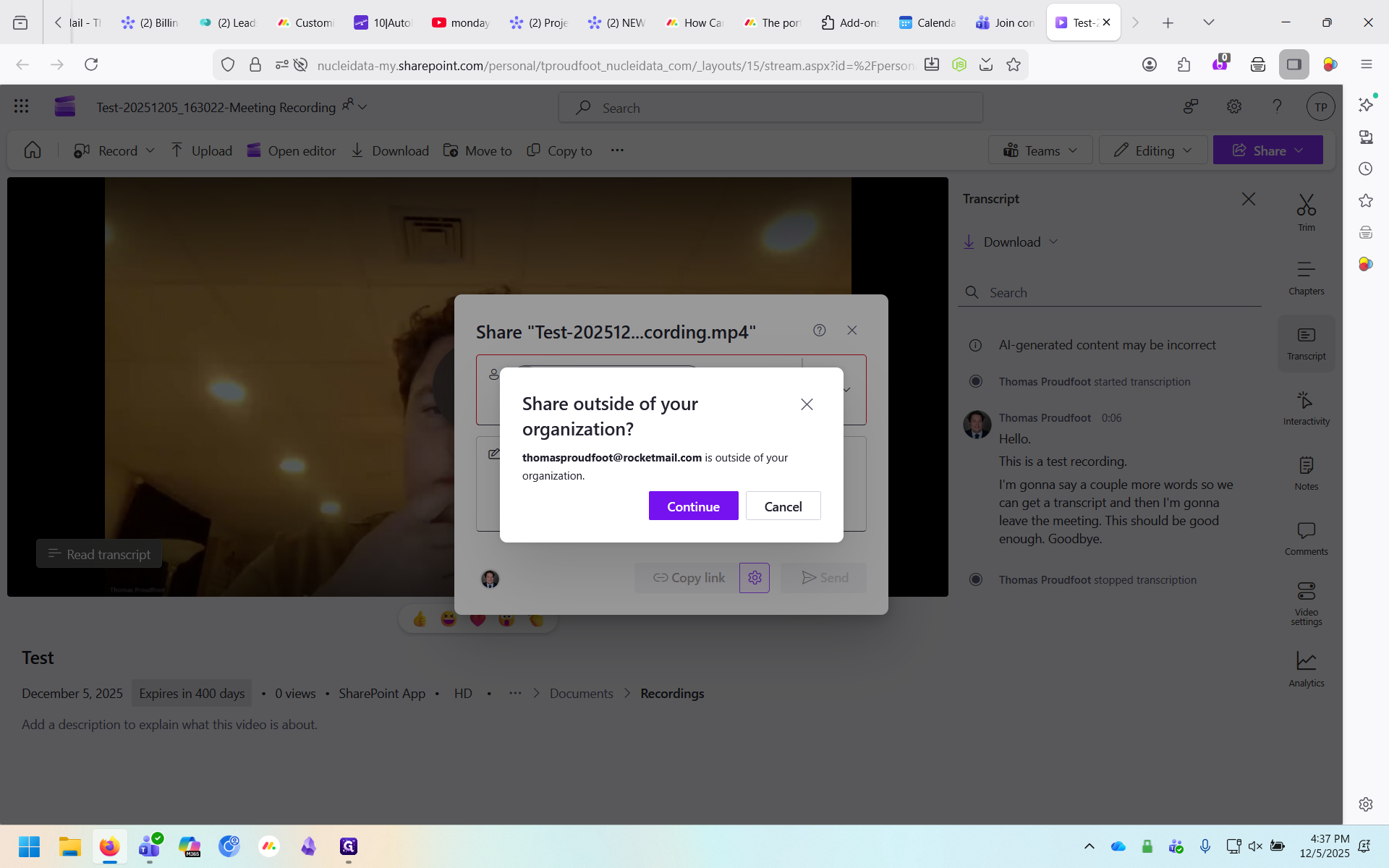This screenshot has width=1389, height=868.
Task: Switch to the monday YouTube browser tab
Action: 461,22
